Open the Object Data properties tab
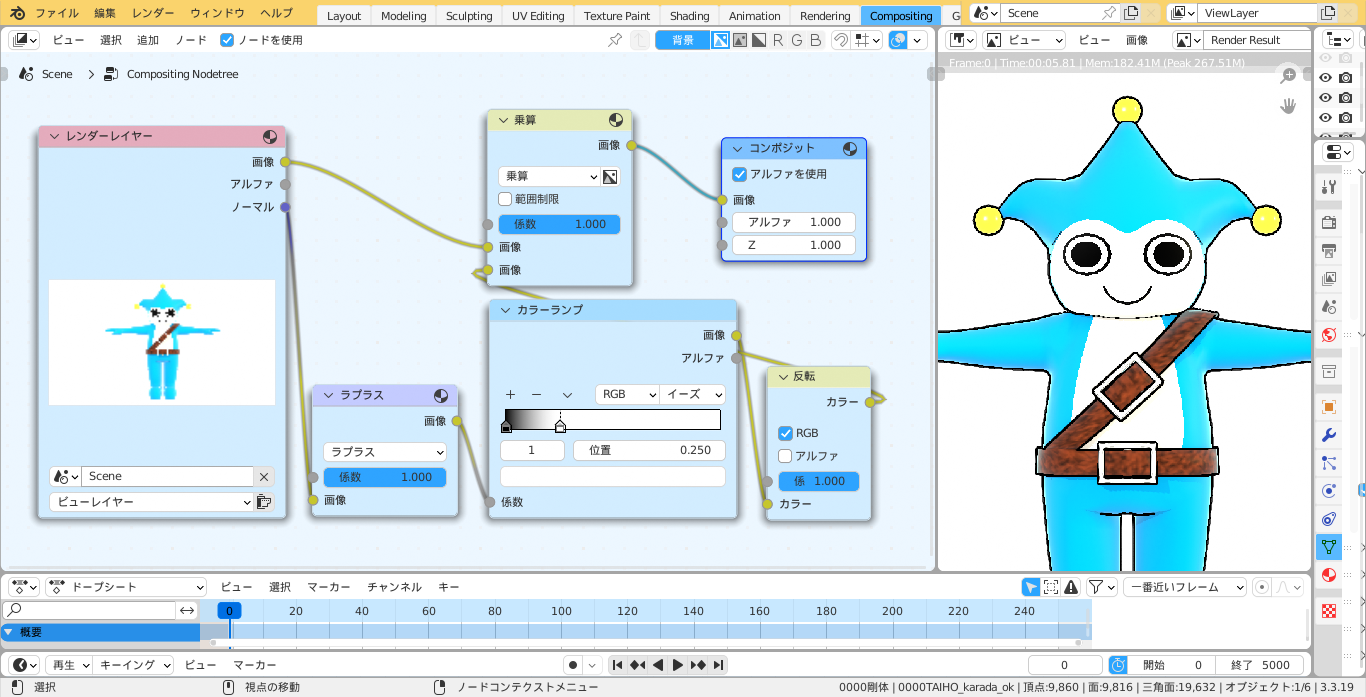The image size is (1366, 697). pos(1329,547)
